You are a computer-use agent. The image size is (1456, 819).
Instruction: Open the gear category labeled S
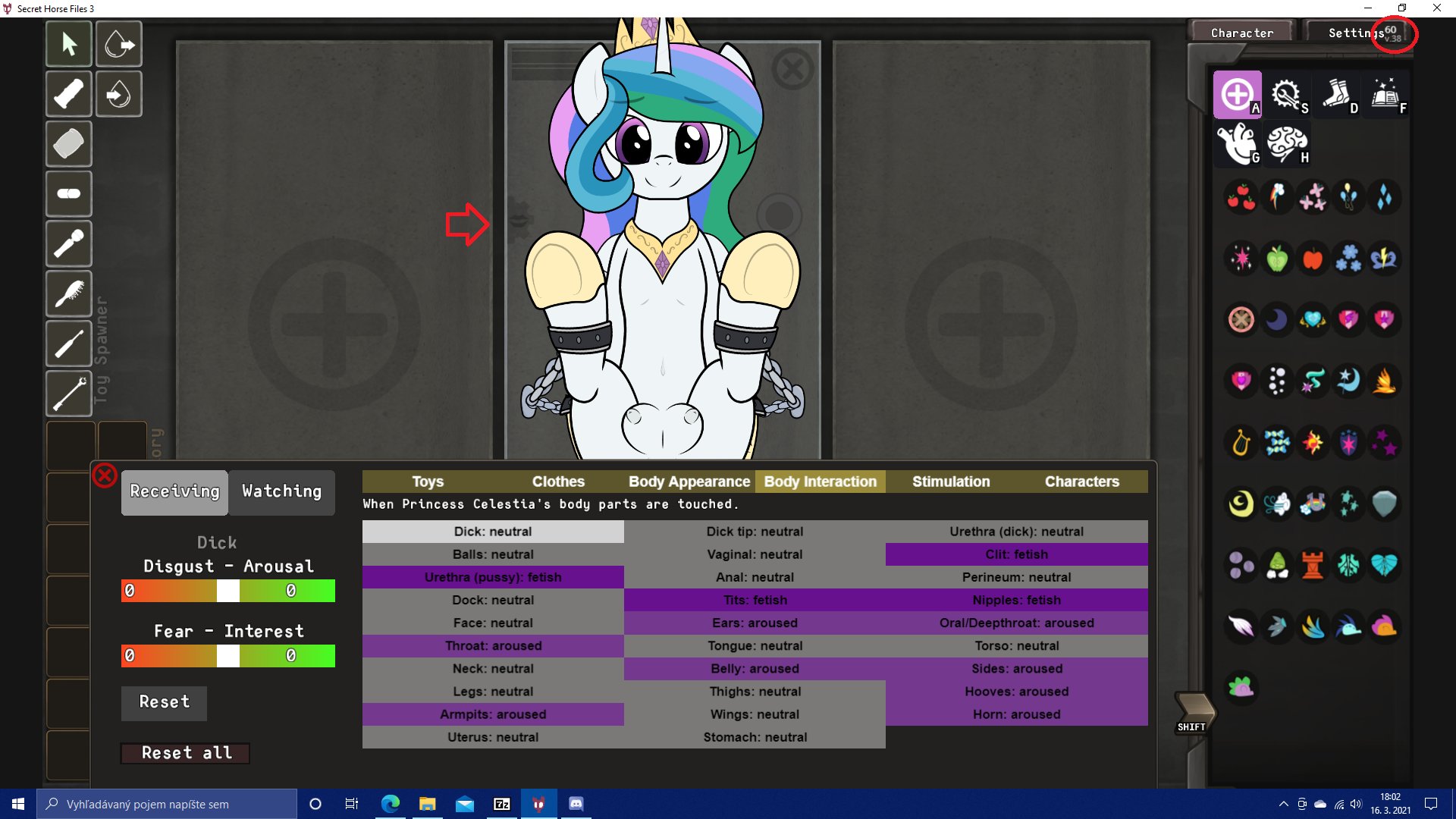(x=1287, y=95)
